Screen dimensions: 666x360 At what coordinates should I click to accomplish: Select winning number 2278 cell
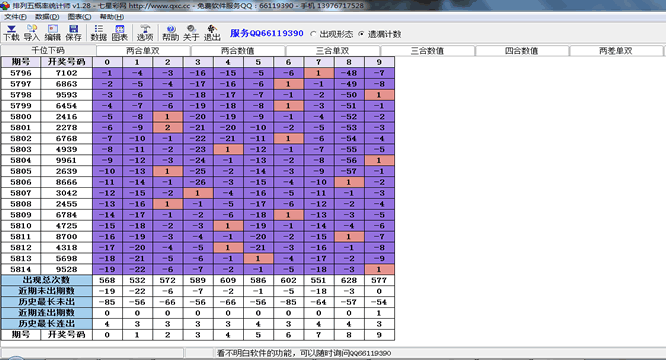[x=66, y=128]
